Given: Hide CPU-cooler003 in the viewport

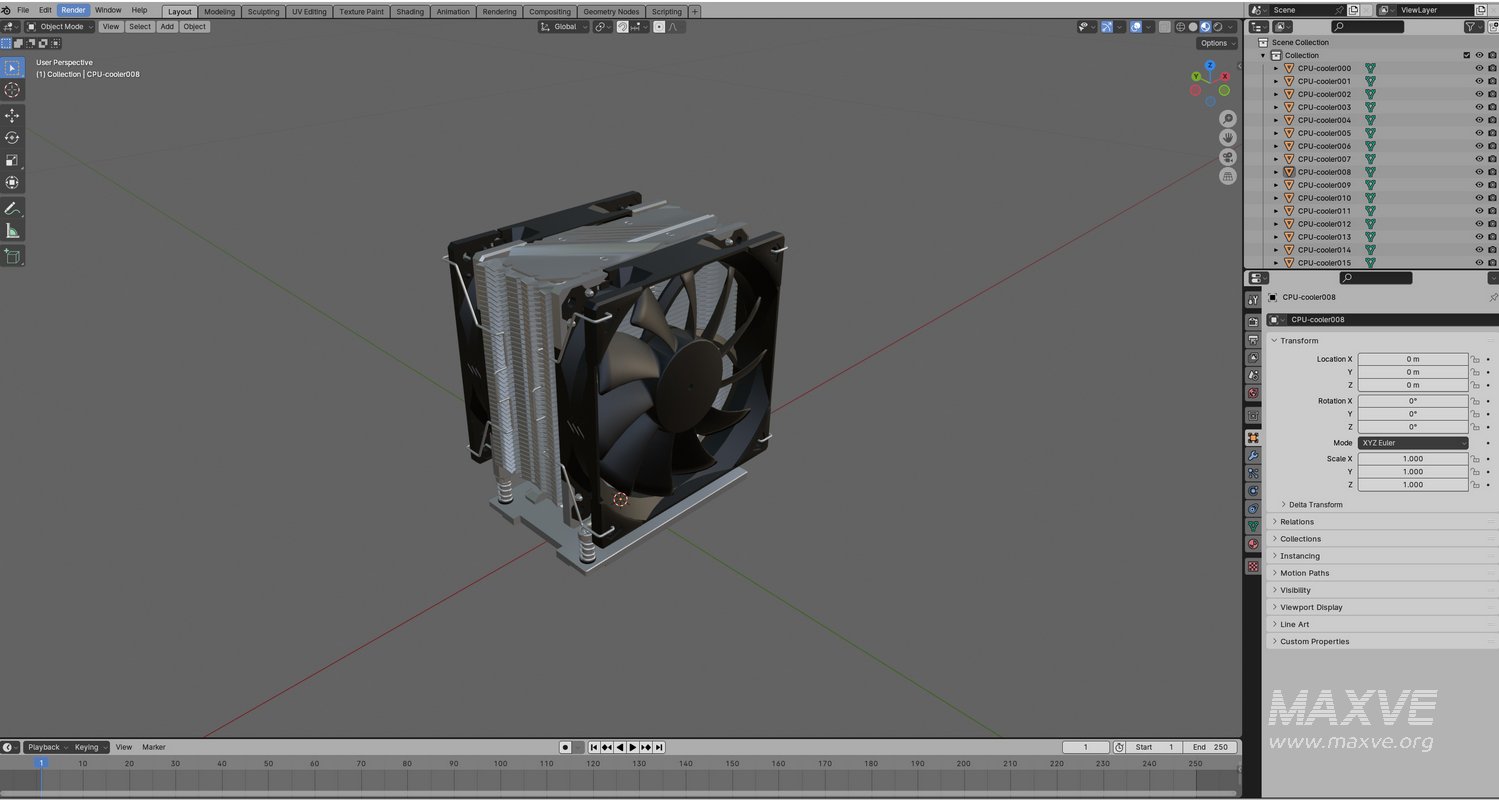Looking at the screenshot, I should click(1479, 107).
